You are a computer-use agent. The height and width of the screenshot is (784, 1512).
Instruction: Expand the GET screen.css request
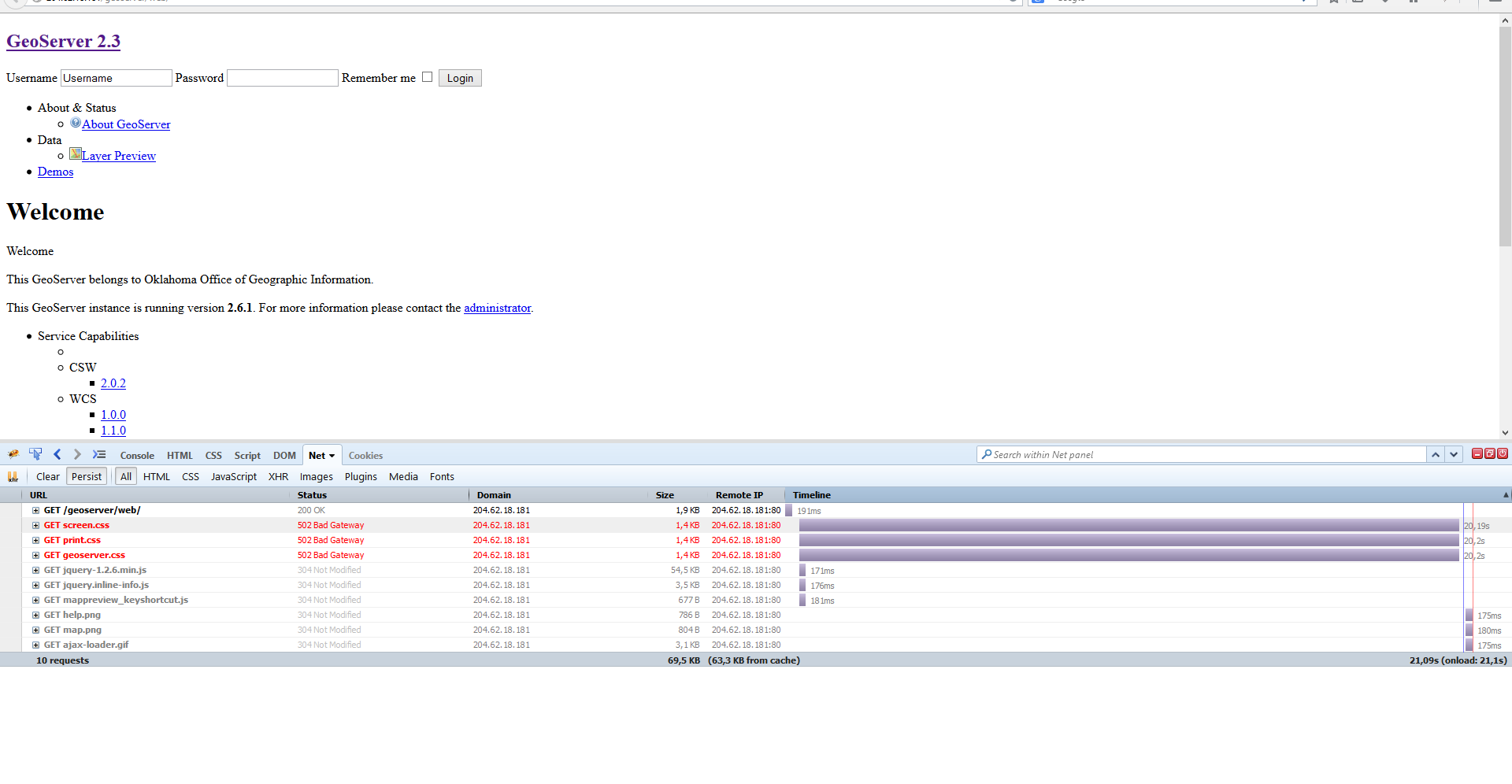pyautogui.click(x=35, y=525)
